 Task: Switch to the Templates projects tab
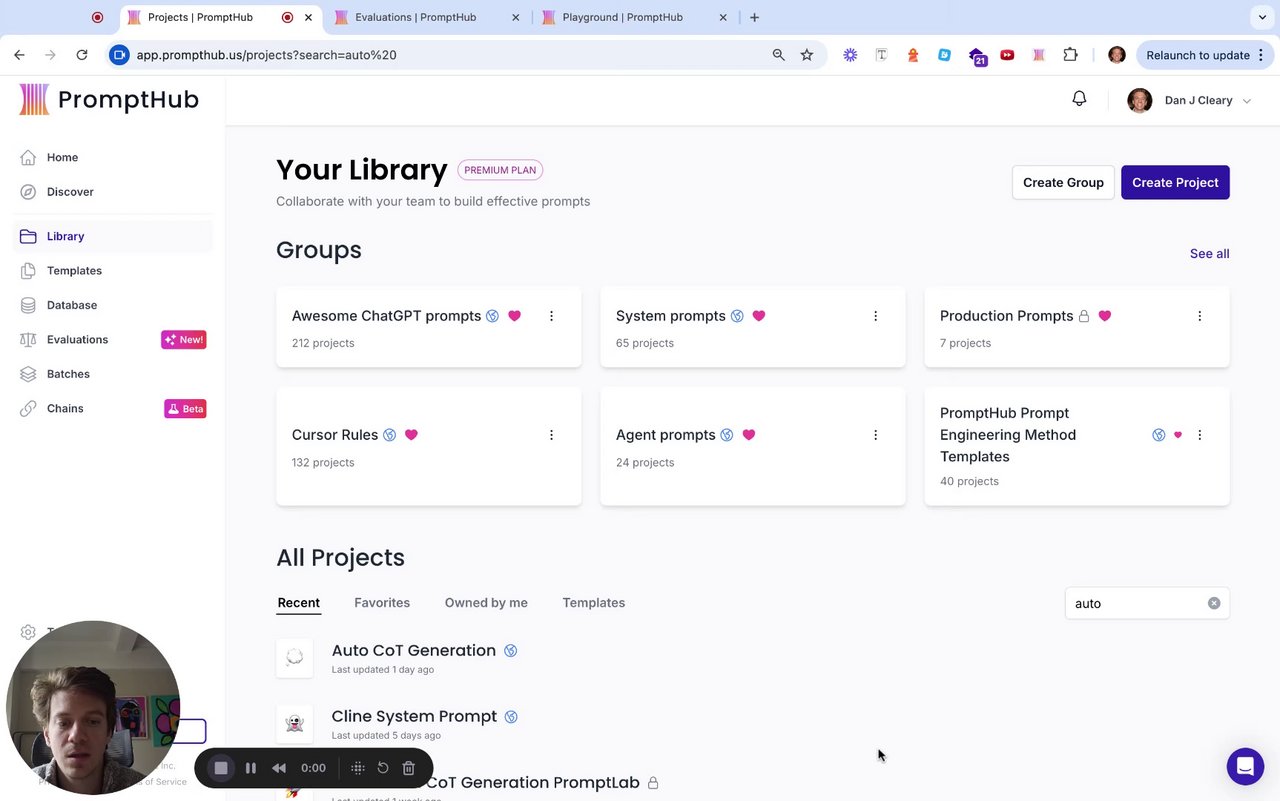tap(594, 603)
